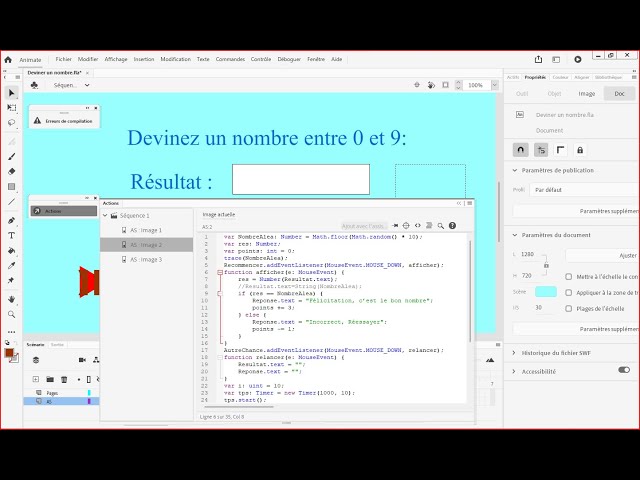Click insert target path icon
The width and height of the screenshot is (640, 480).
(406, 226)
